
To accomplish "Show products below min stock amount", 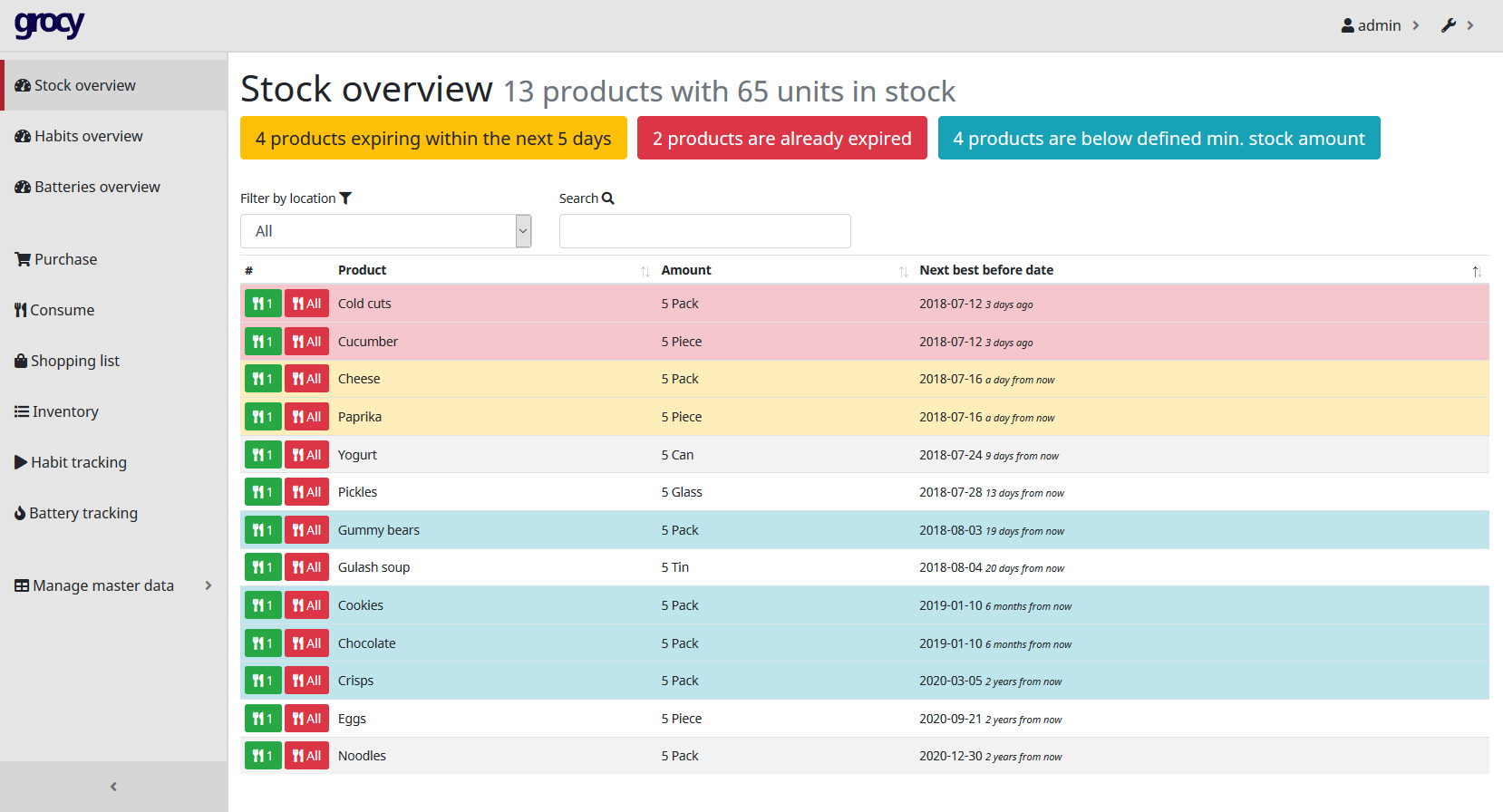I will click(1159, 139).
